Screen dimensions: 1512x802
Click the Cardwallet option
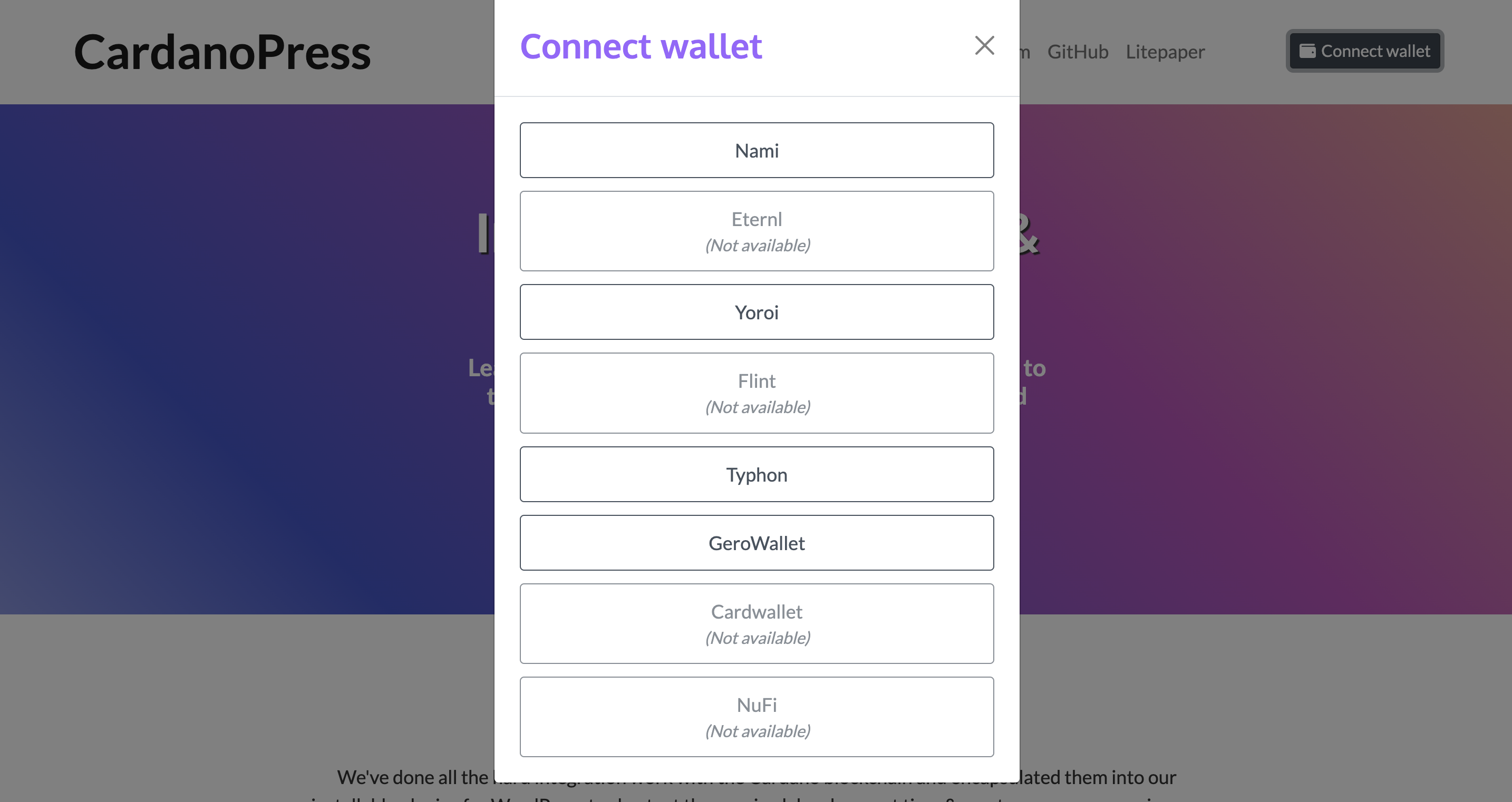point(756,623)
